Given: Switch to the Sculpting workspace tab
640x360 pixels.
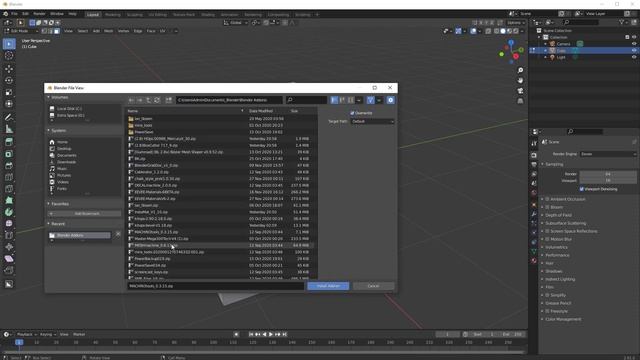Looking at the screenshot, I should [x=134, y=15].
